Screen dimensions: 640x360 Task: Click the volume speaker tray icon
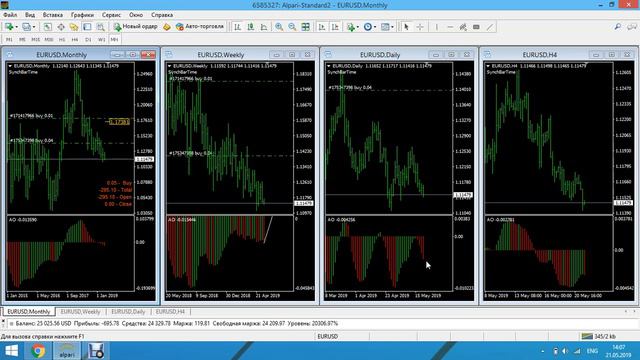[565, 351]
